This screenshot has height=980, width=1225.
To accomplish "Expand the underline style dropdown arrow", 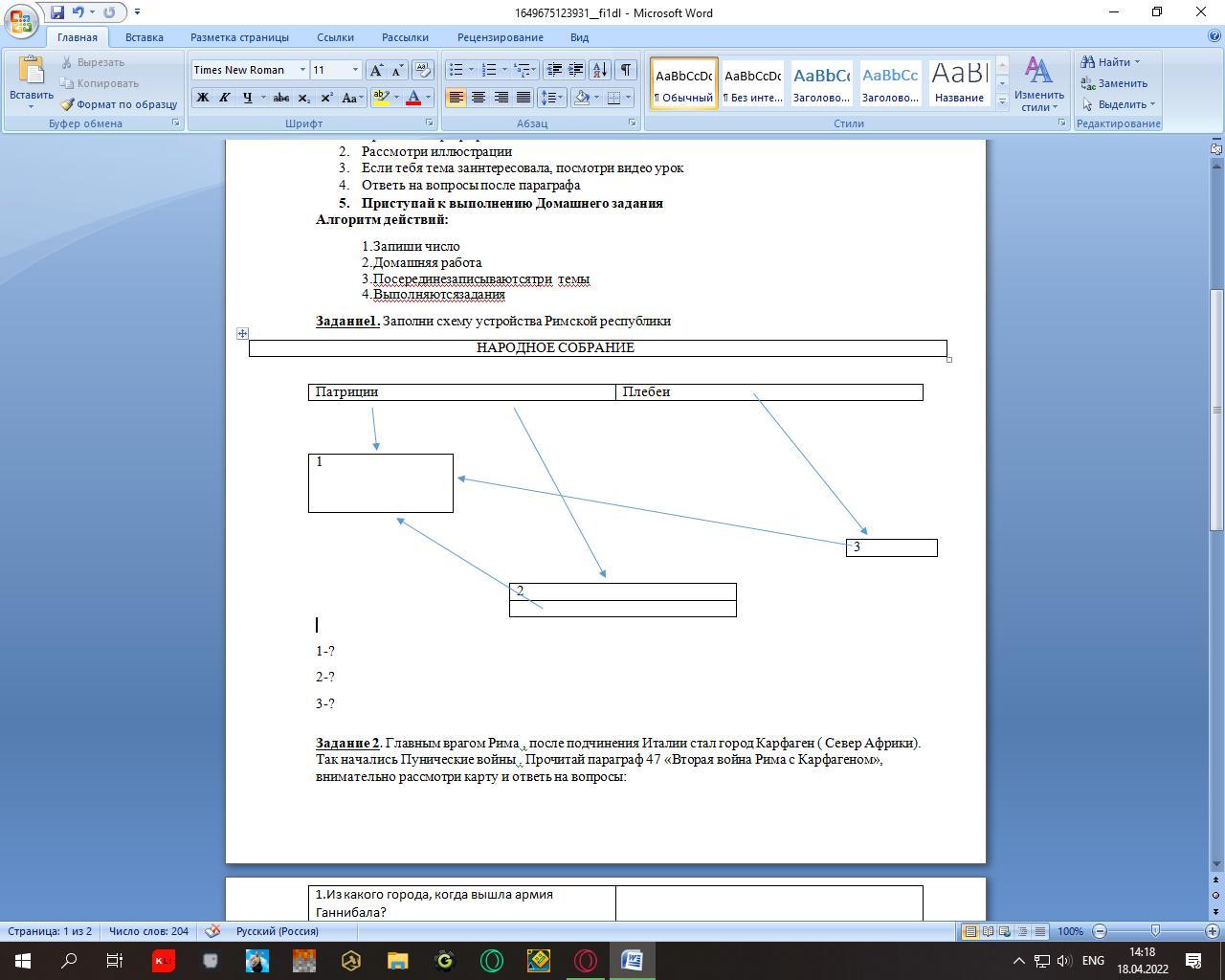I will pos(263,98).
